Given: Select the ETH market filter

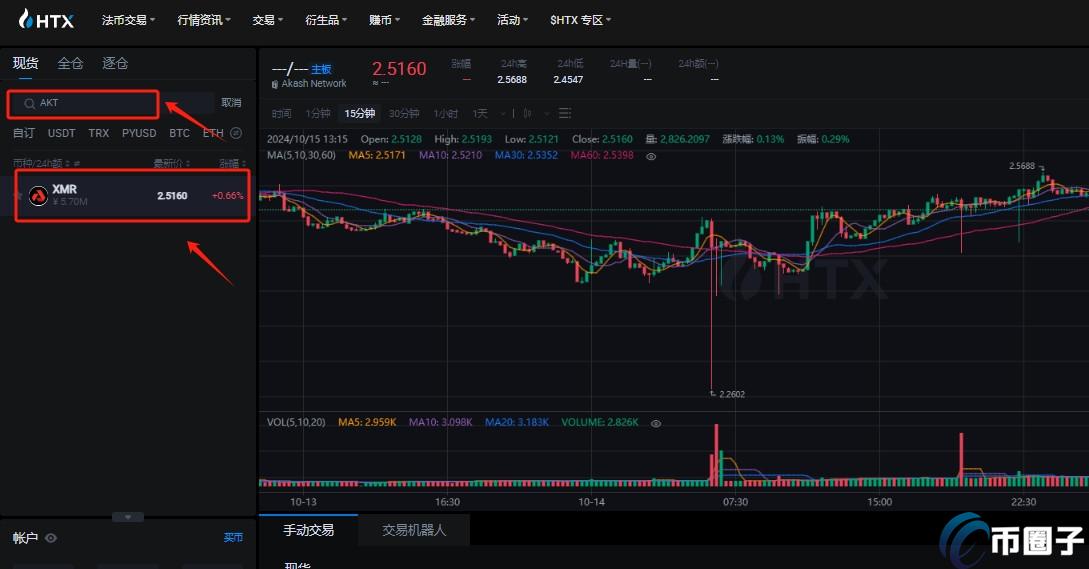Looking at the screenshot, I should (x=213, y=133).
